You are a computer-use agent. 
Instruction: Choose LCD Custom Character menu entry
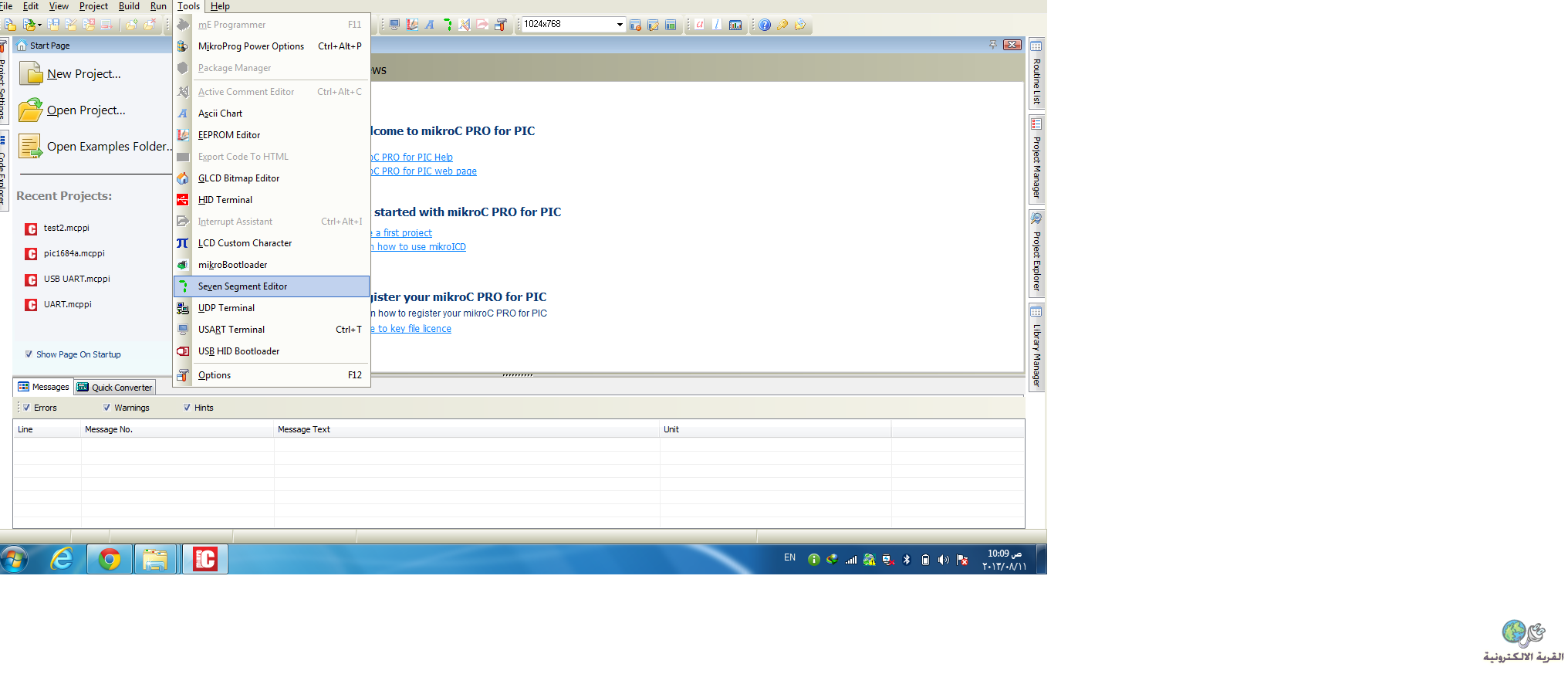point(272,243)
